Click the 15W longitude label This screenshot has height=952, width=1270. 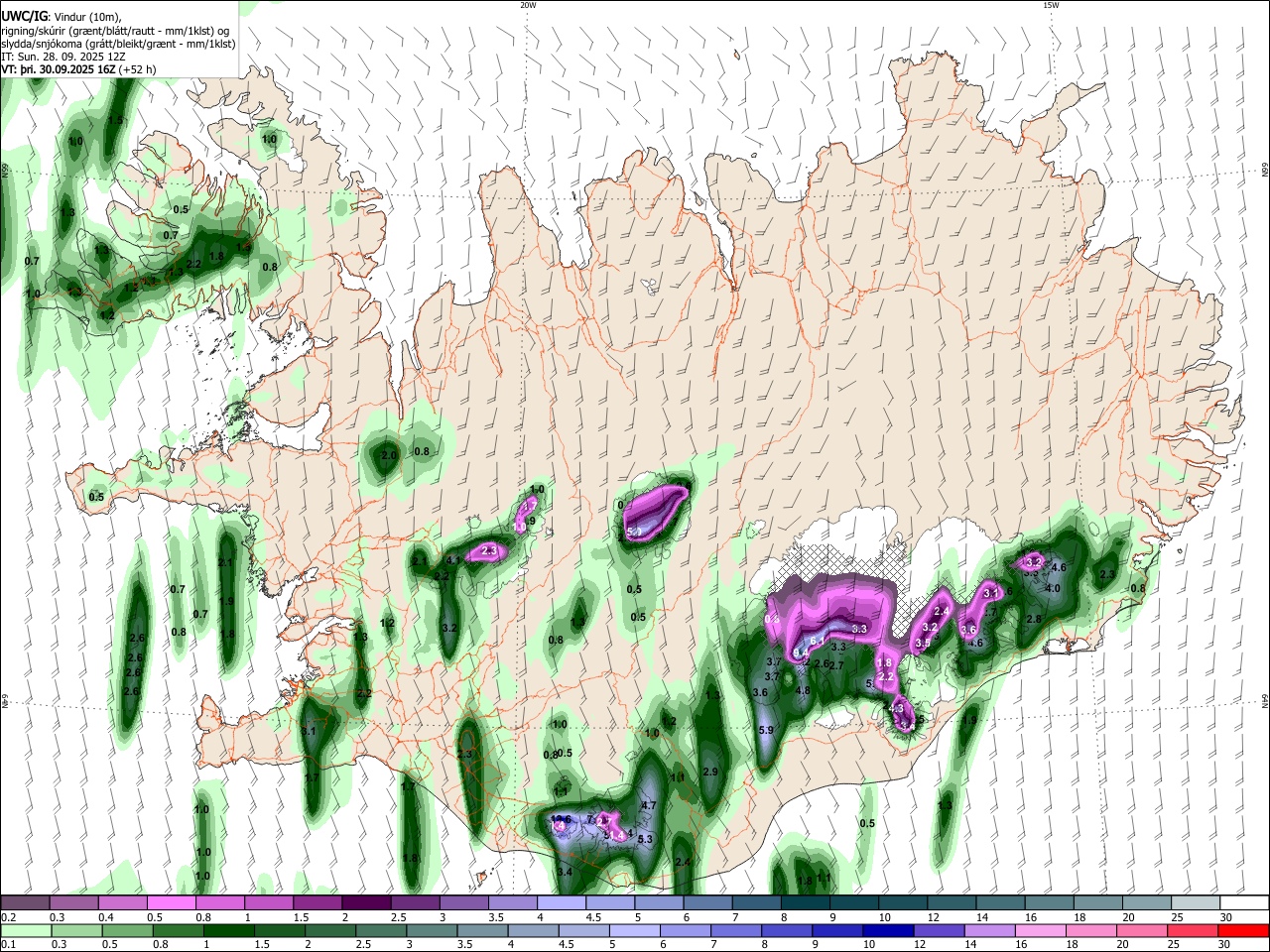point(1051,5)
